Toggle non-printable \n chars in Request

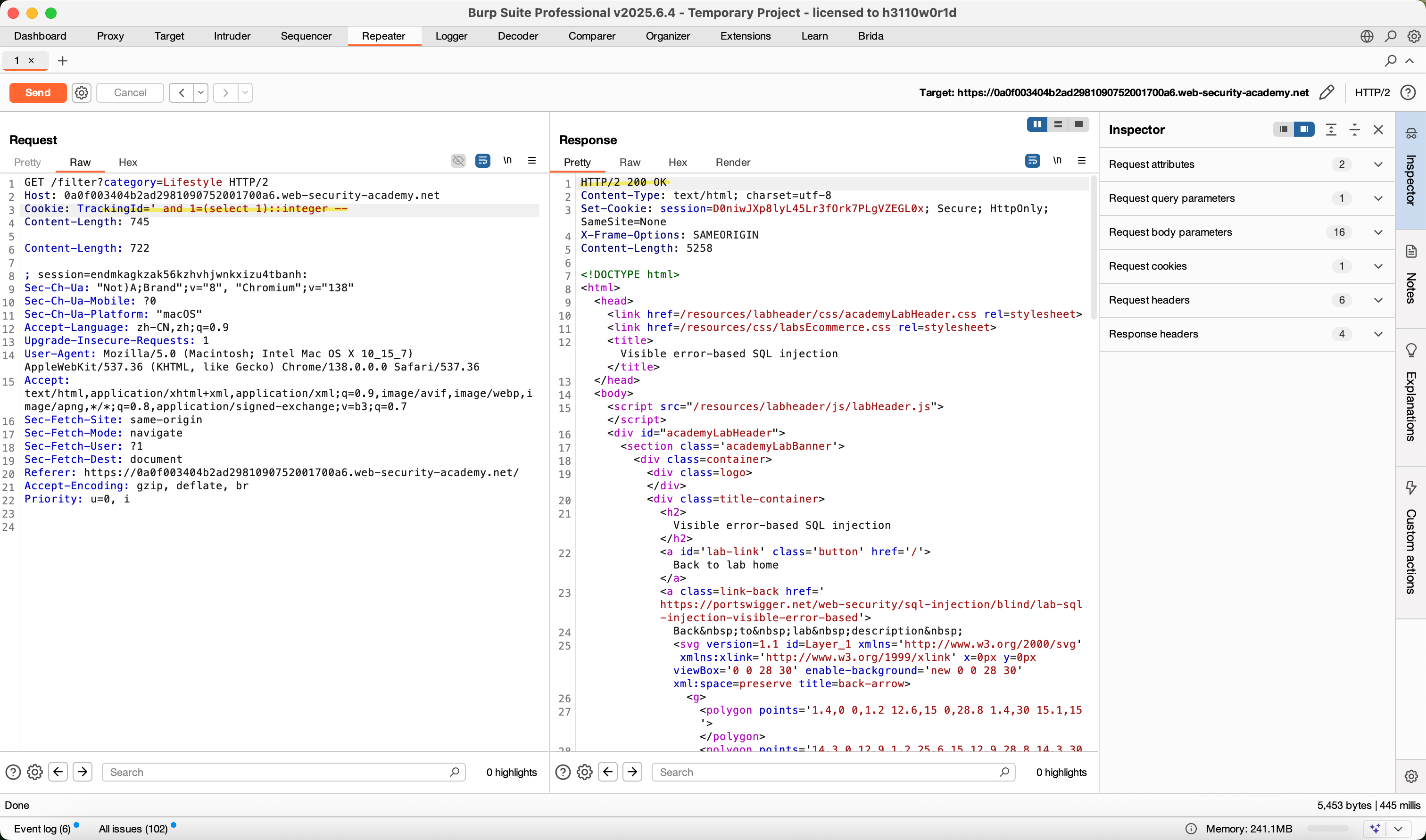(x=508, y=160)
